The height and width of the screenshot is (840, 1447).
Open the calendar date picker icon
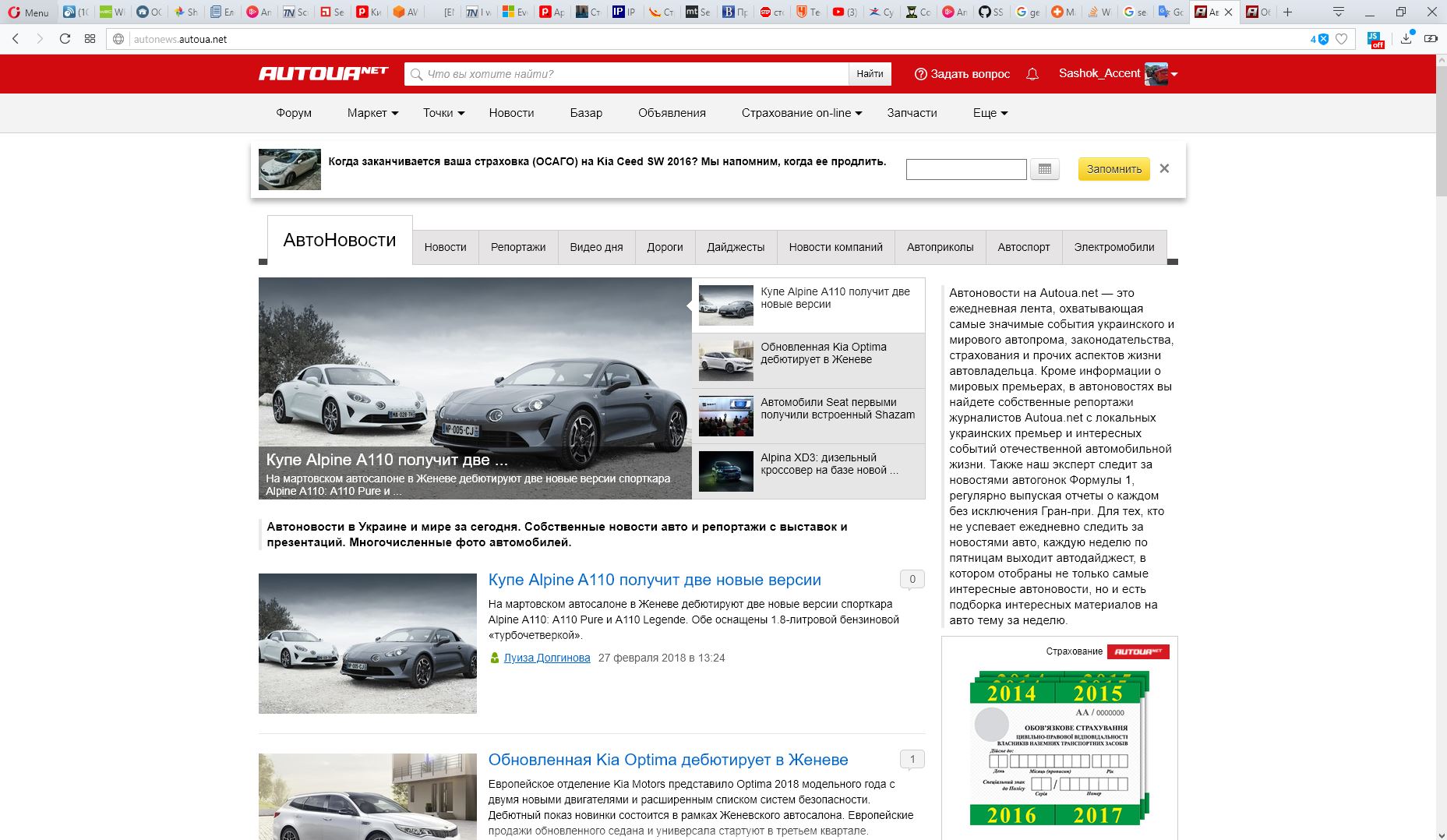[x=1044, y=169]
